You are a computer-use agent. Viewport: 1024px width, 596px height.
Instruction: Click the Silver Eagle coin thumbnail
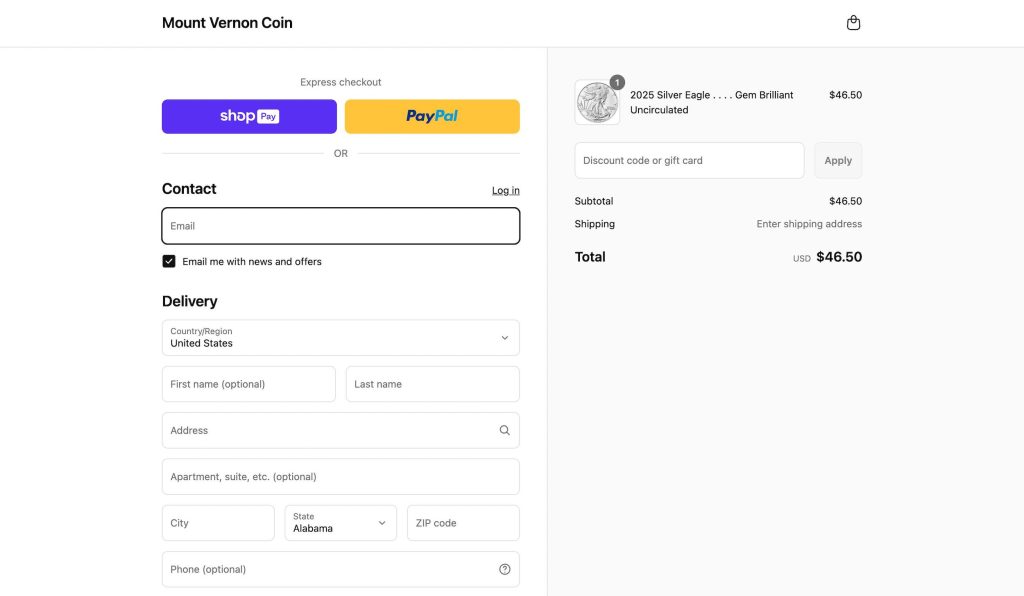pos(597,103)
